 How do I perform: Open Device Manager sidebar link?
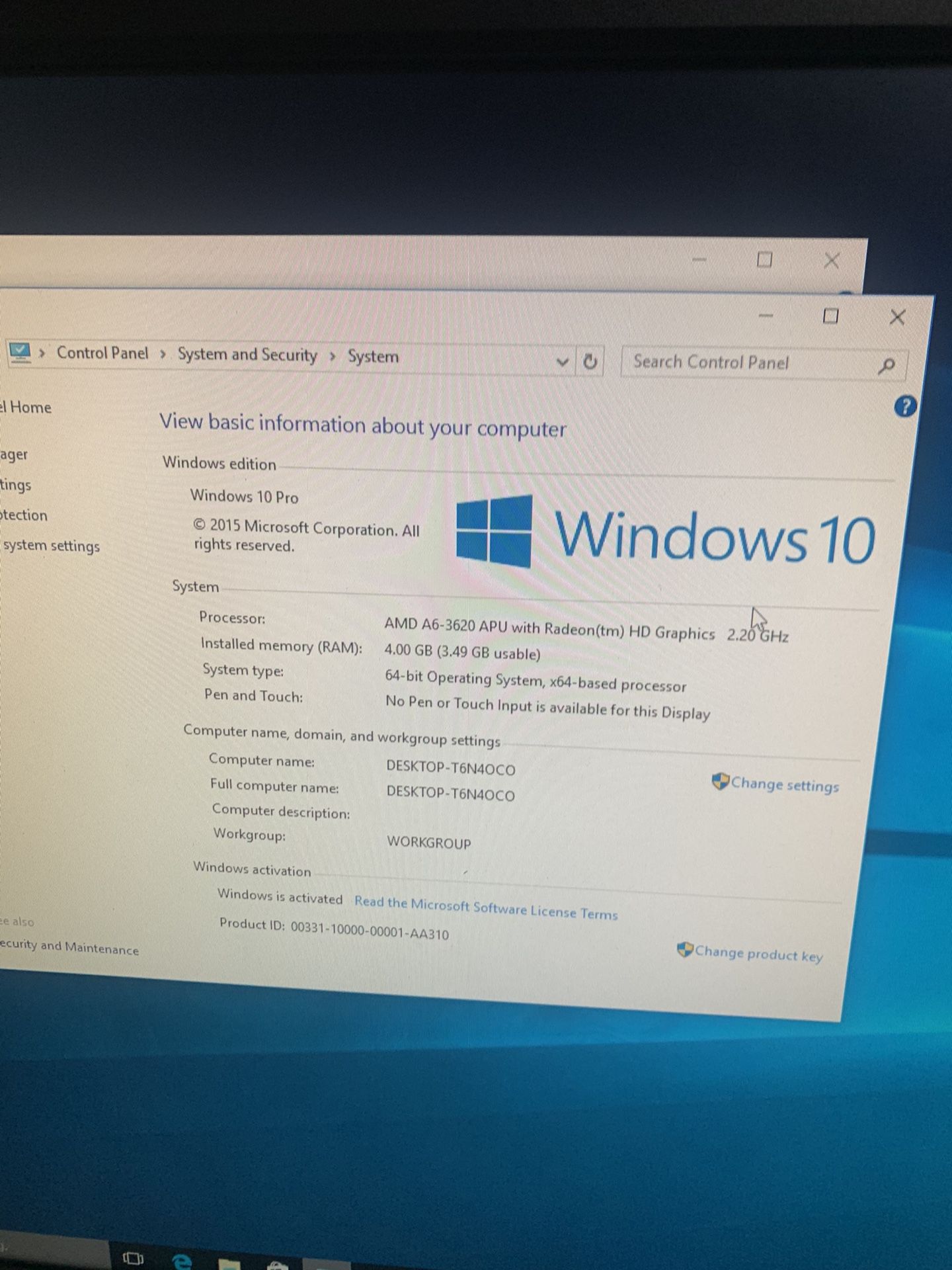tap(14, 454)
